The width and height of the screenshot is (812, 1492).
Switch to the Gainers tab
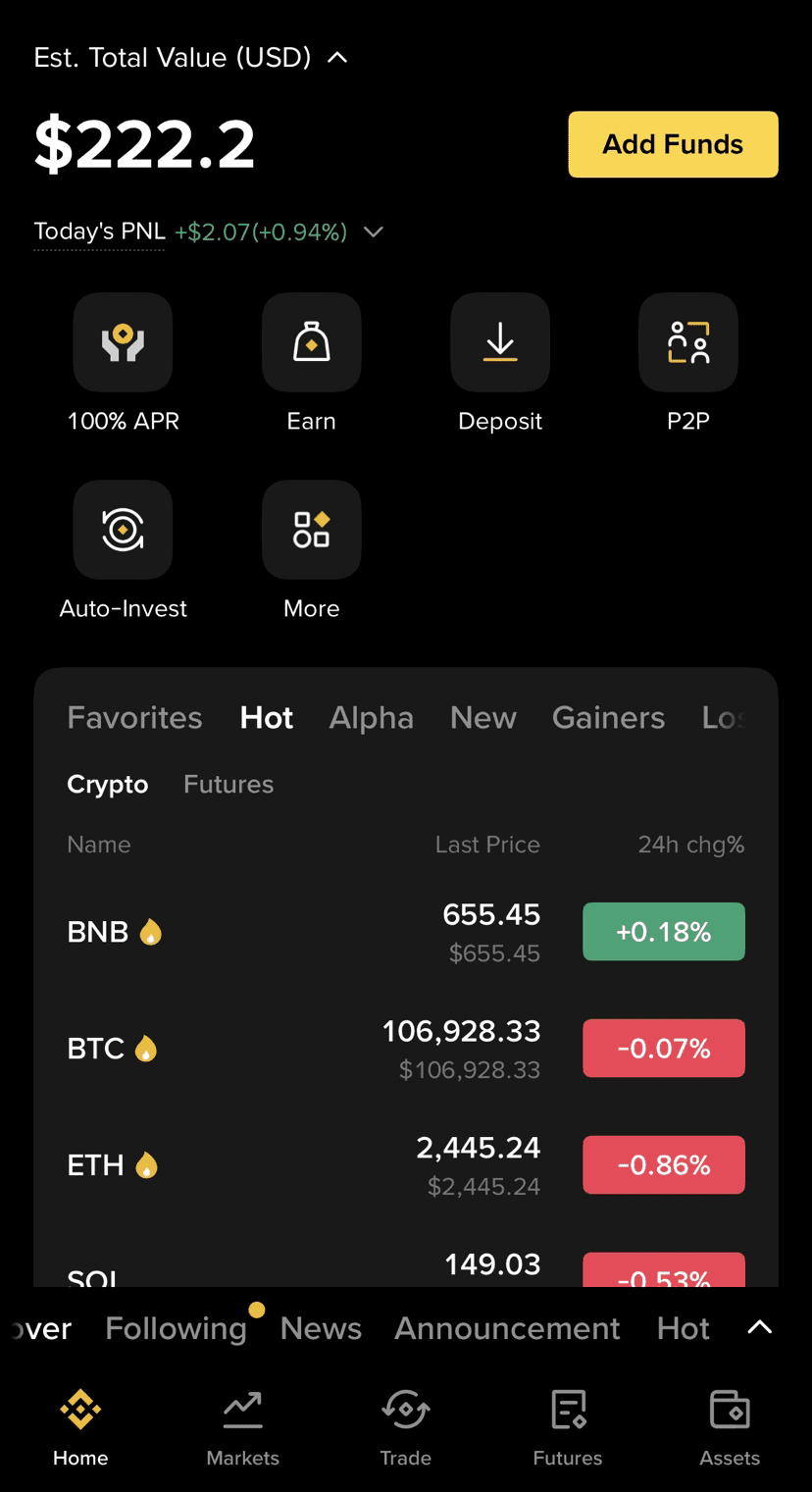pos(608,718)
